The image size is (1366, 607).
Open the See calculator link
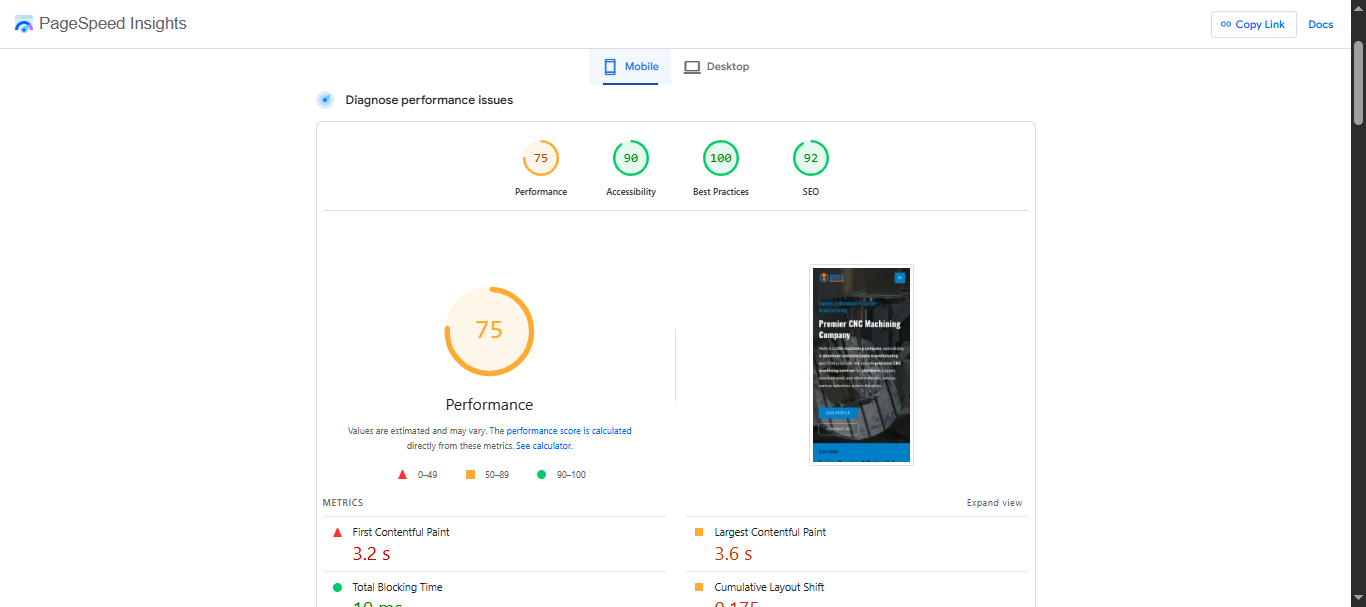(543, 446)
